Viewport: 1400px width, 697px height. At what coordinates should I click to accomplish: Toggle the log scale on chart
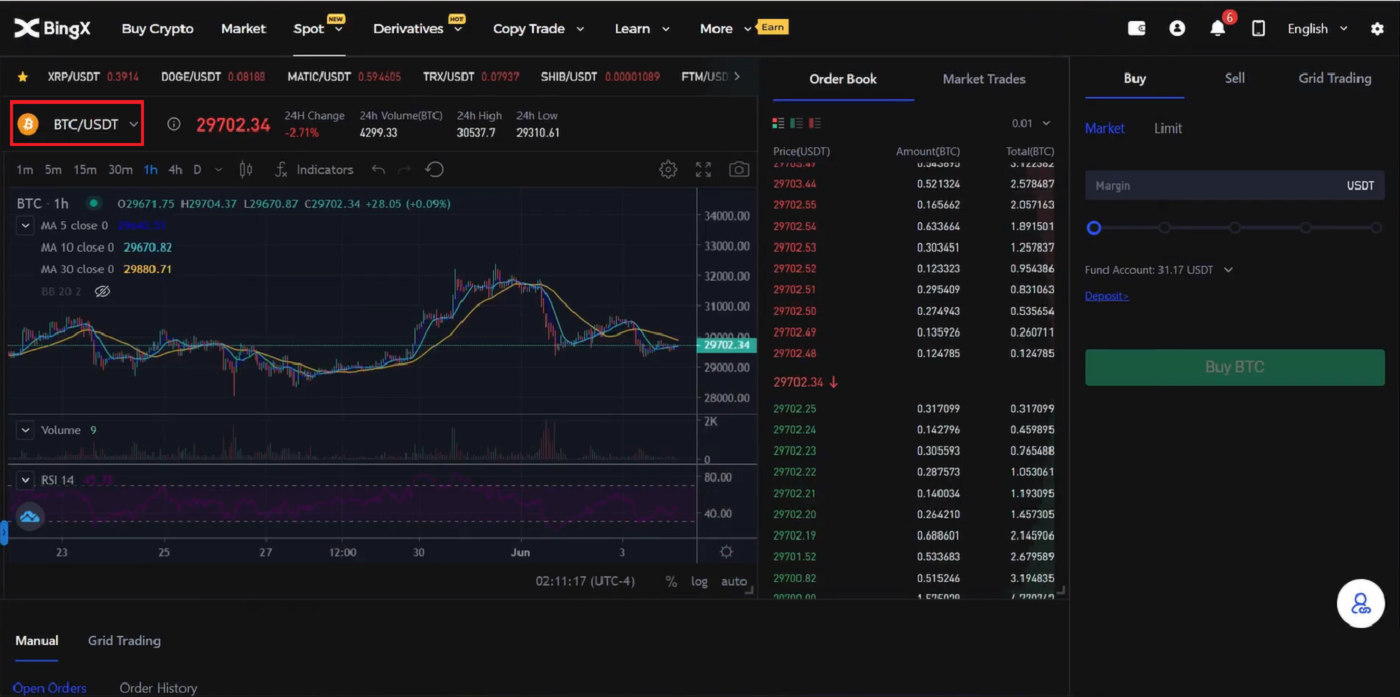click(699, 581)
